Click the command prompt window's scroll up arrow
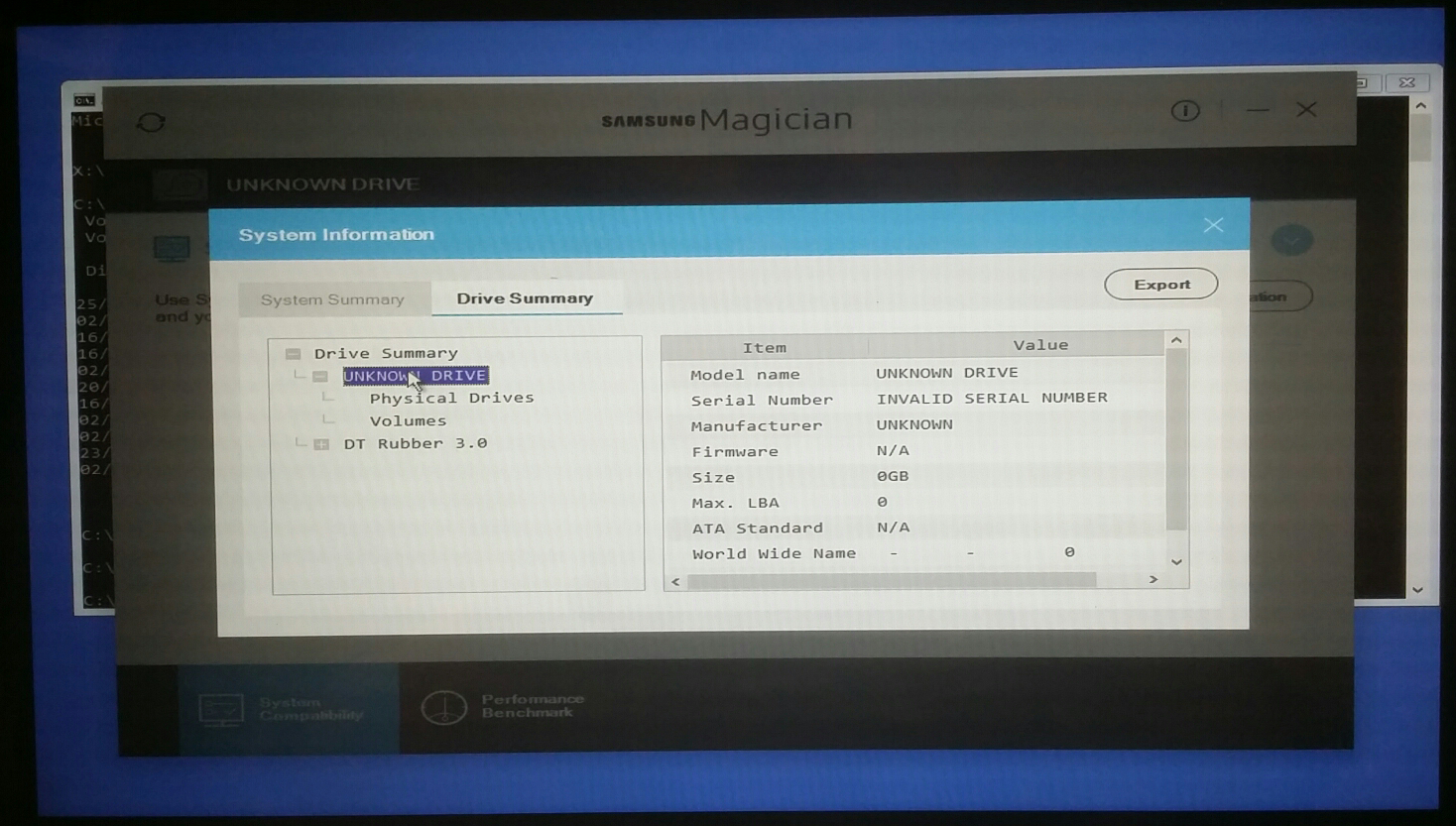This screenshot has height=826, width=1456. coord(1421,105)
